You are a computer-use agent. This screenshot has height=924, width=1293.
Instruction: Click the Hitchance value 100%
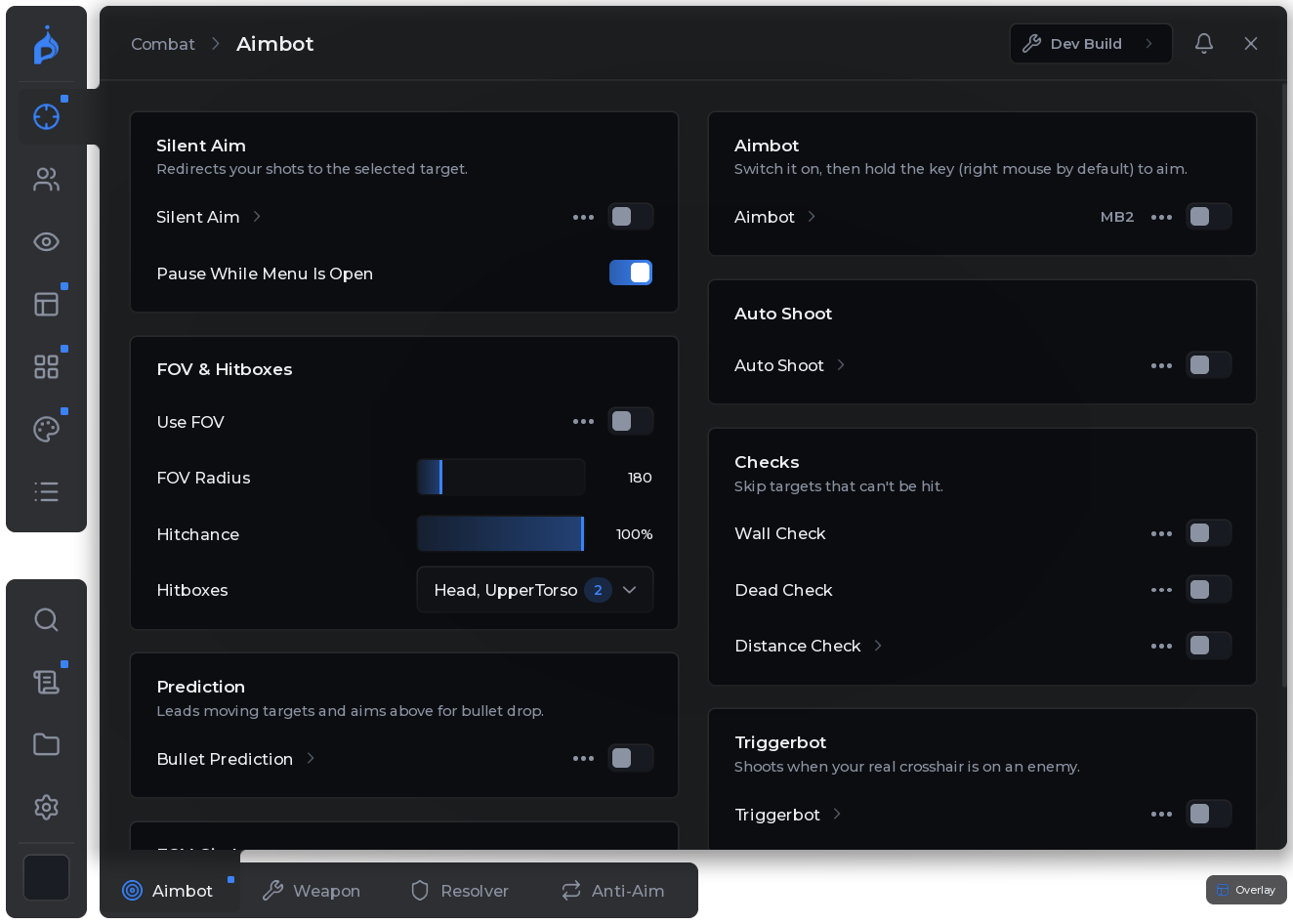[634, 534]
